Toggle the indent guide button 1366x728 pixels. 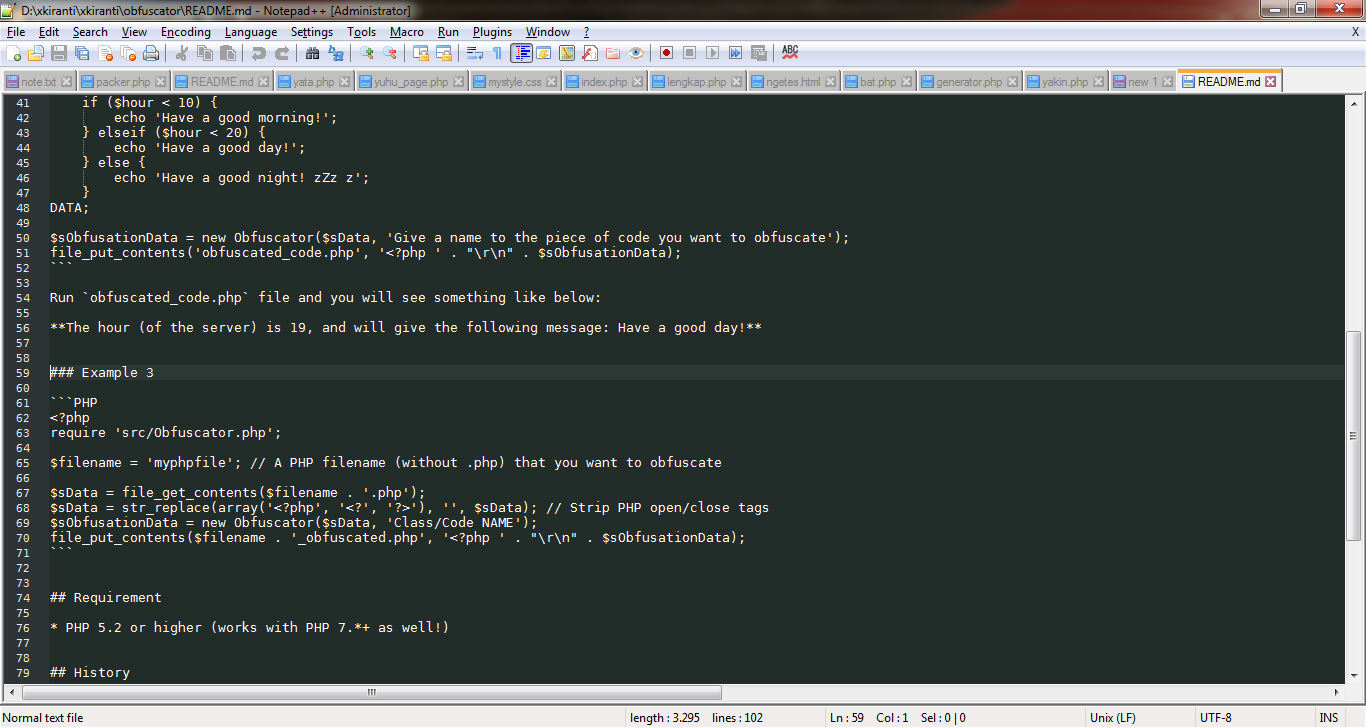point(521,53)
